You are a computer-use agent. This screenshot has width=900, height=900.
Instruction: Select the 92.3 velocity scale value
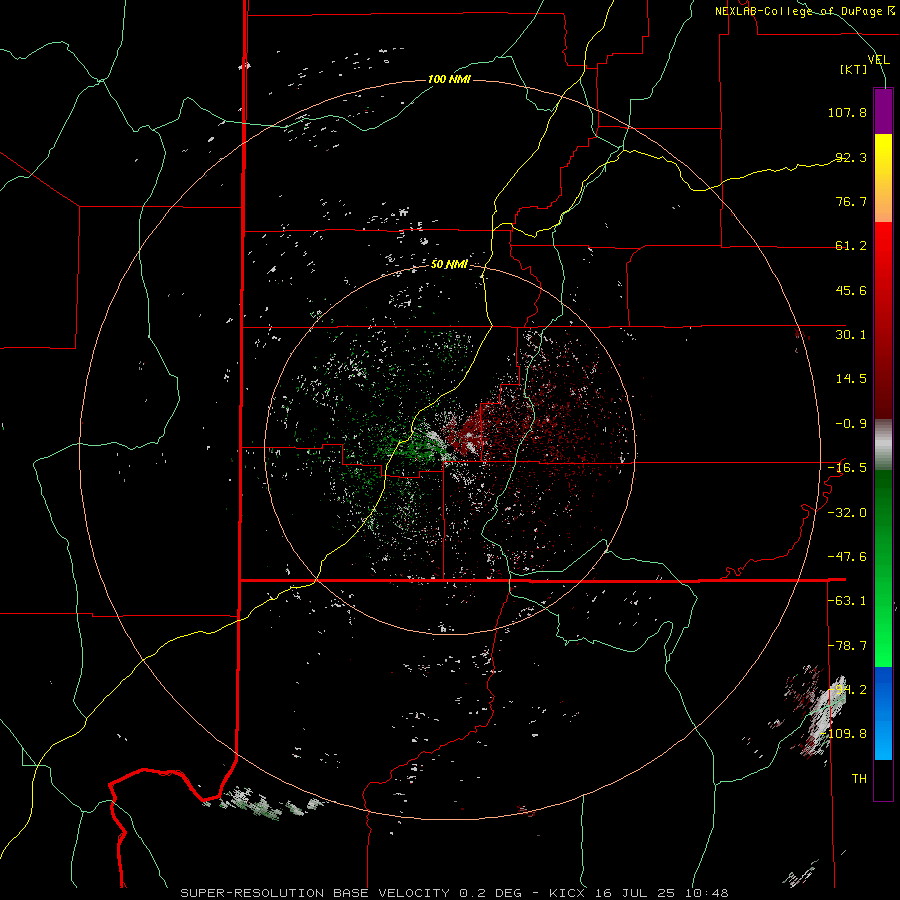coord(851,157)
